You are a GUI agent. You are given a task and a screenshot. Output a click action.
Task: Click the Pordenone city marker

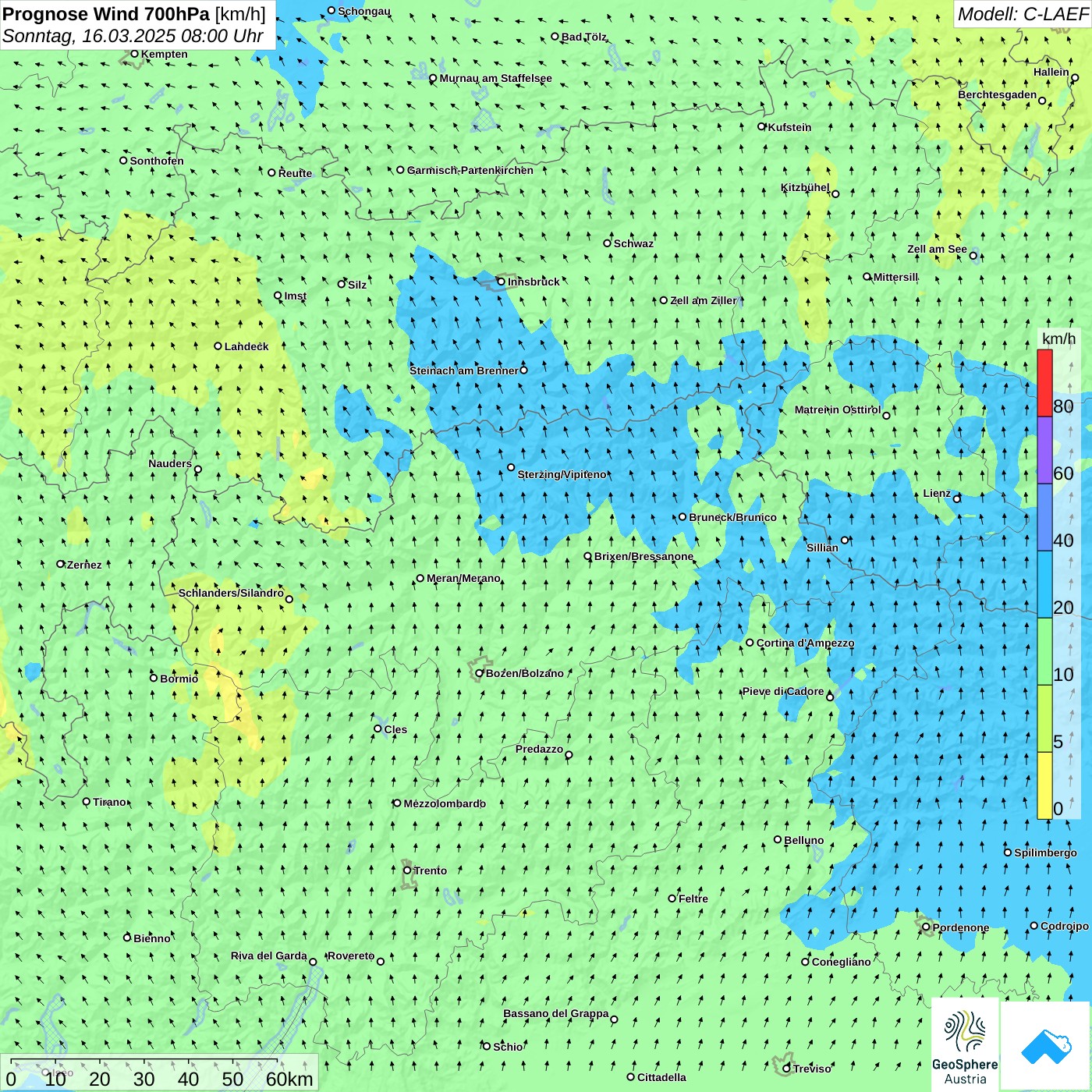point(926,927)
